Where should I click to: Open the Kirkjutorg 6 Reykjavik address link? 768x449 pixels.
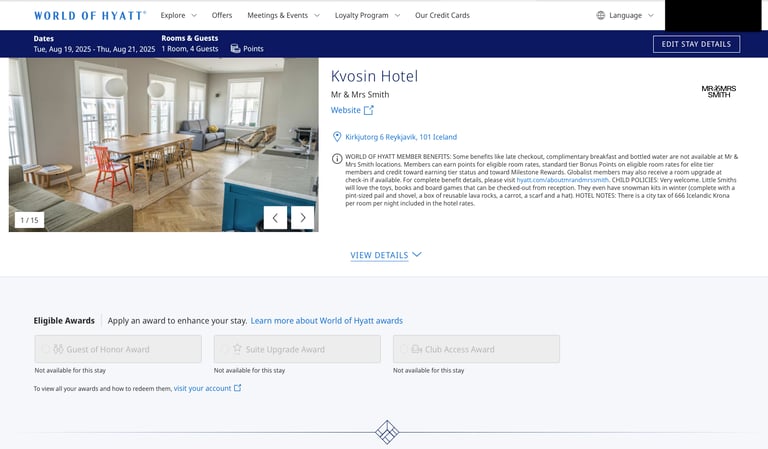coord(401,137)
